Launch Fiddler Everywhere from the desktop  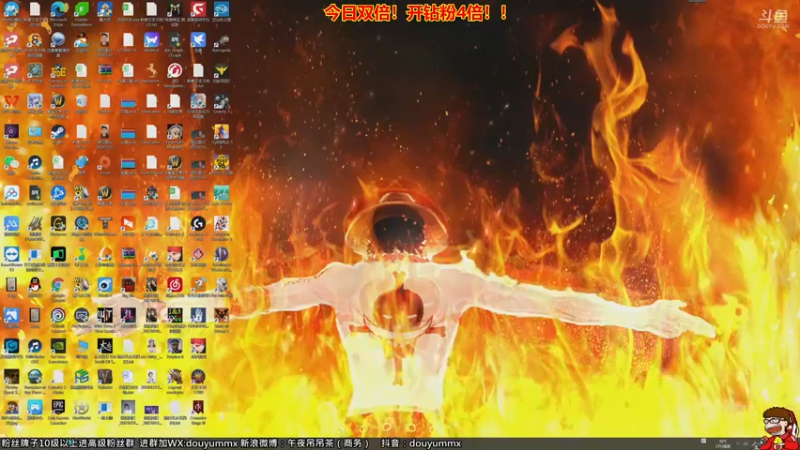(82, 9)
